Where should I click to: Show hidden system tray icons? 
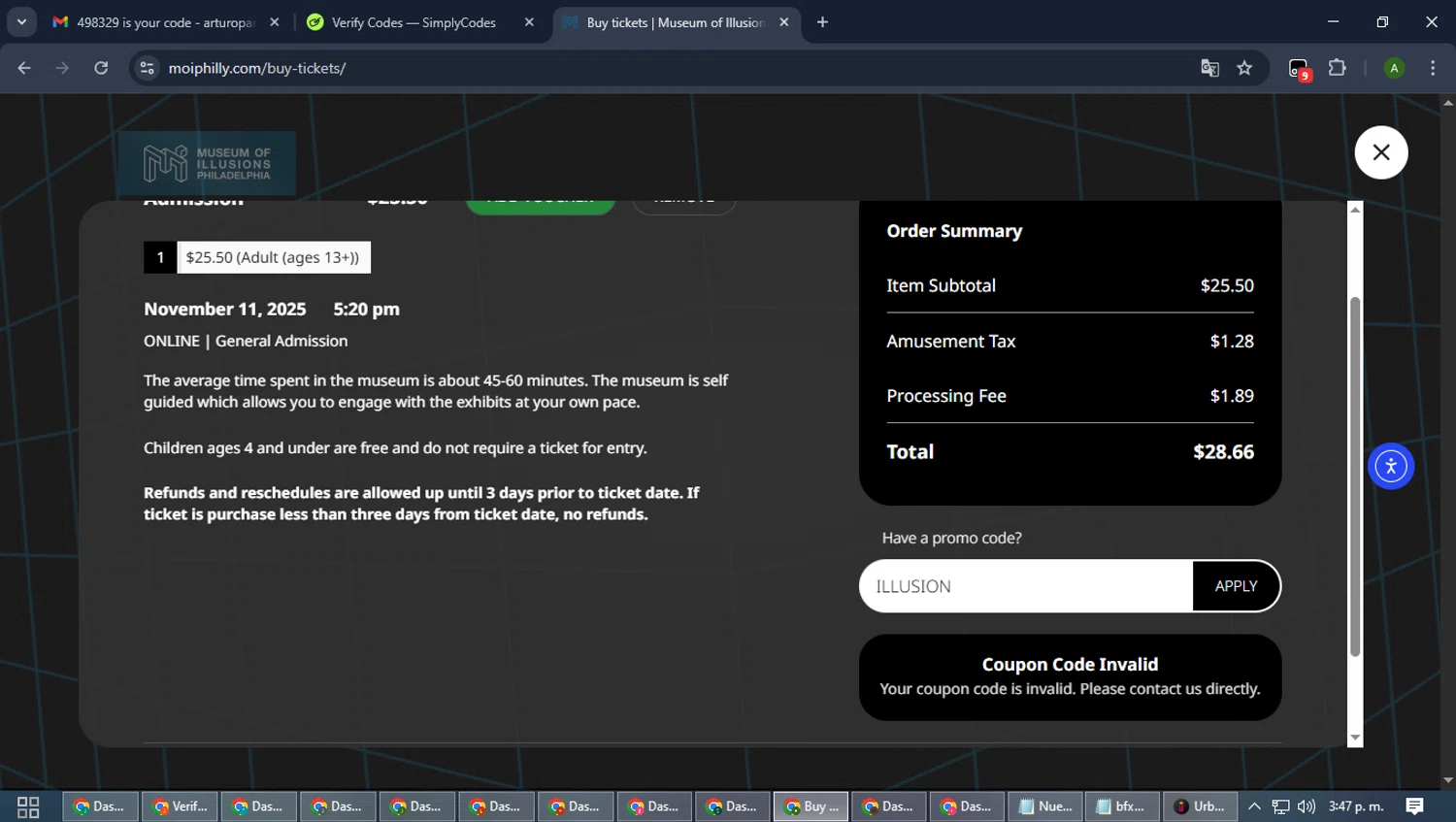point(1254,806)
